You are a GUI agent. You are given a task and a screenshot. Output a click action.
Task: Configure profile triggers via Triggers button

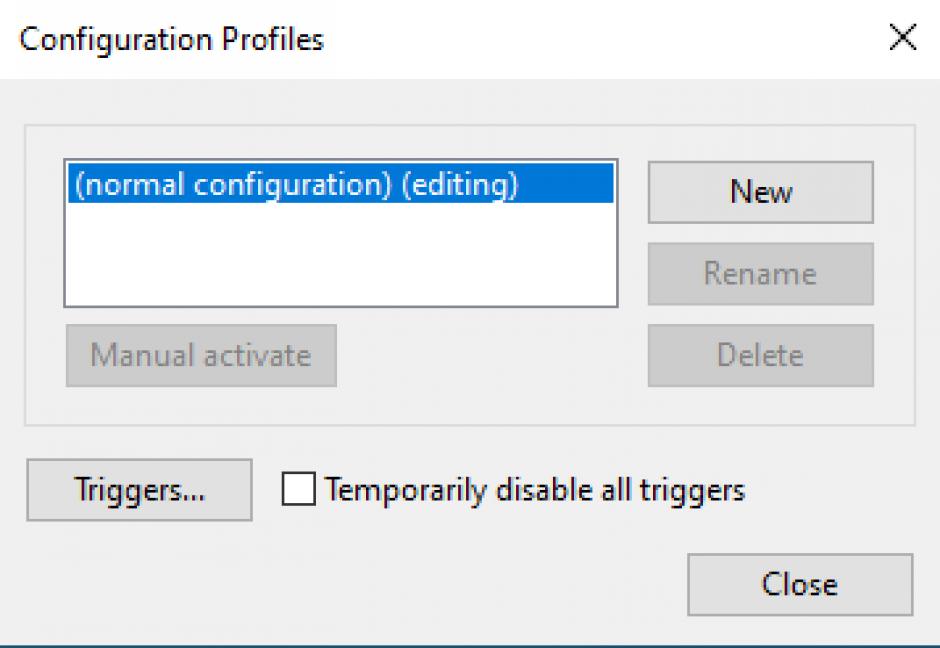coord(139,490)
